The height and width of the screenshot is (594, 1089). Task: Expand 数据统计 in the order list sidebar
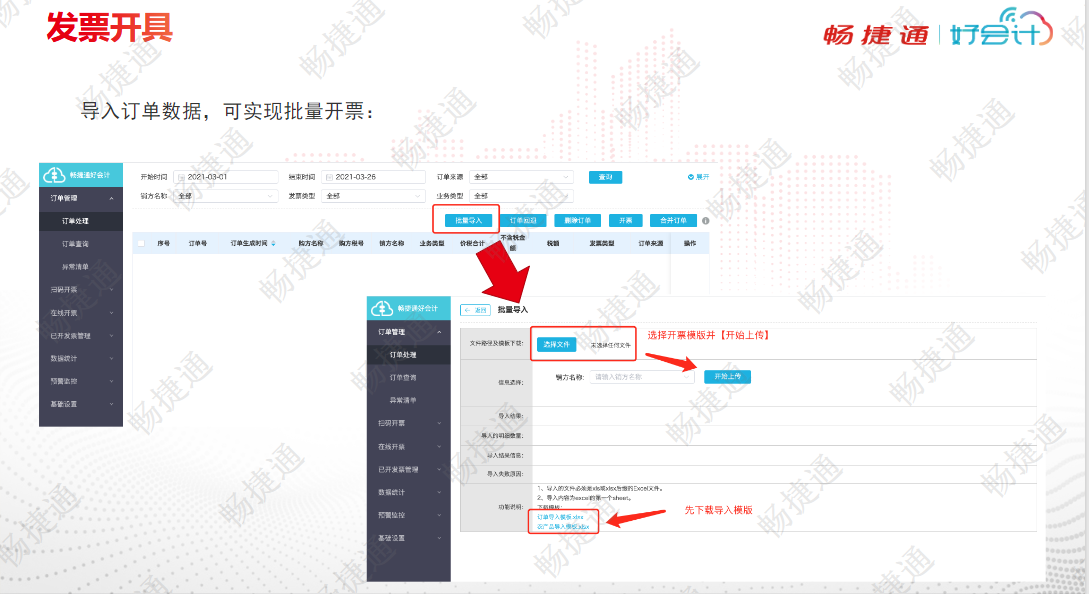point(111,358)
